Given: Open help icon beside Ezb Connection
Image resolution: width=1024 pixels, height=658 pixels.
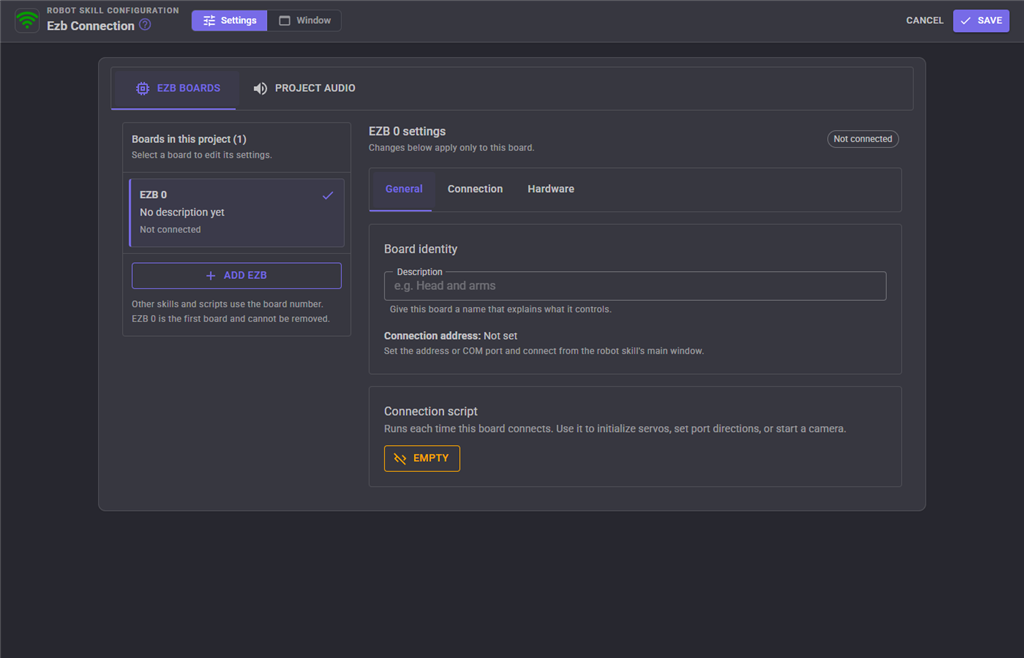Looking at the screenshot, I should tap(145, 25).
